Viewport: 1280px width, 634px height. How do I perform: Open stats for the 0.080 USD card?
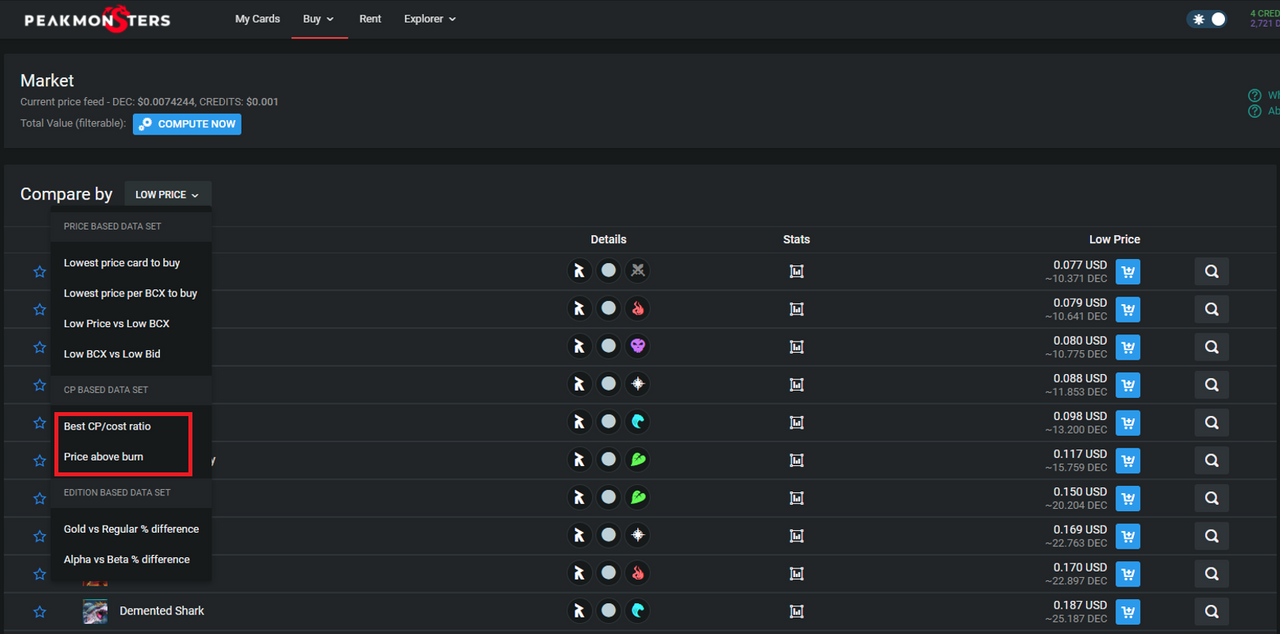[x=797, y=347]
